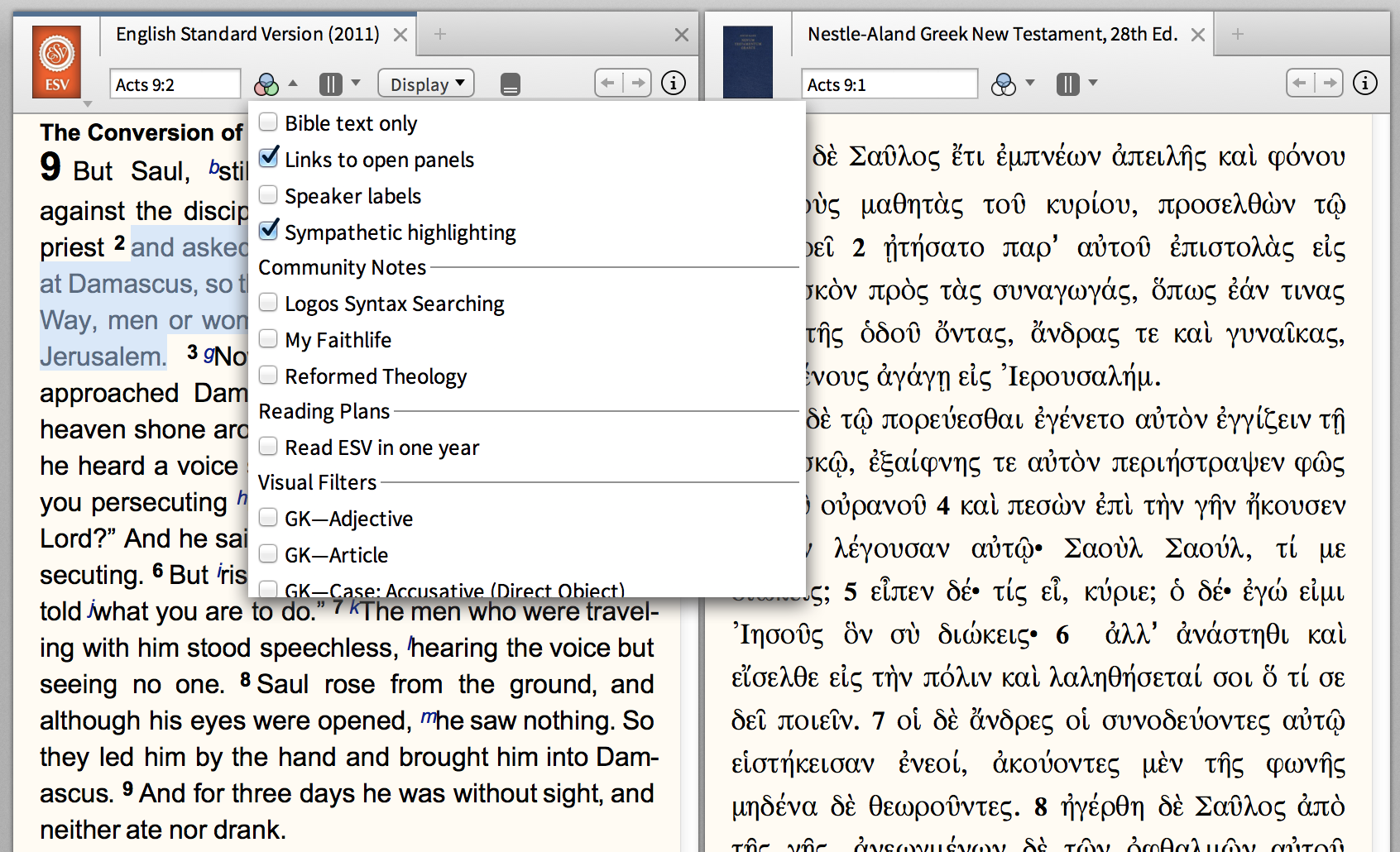Screen dimensions: 1400x852
Task: Click "The Conversion of" heading
Action: 141,132
